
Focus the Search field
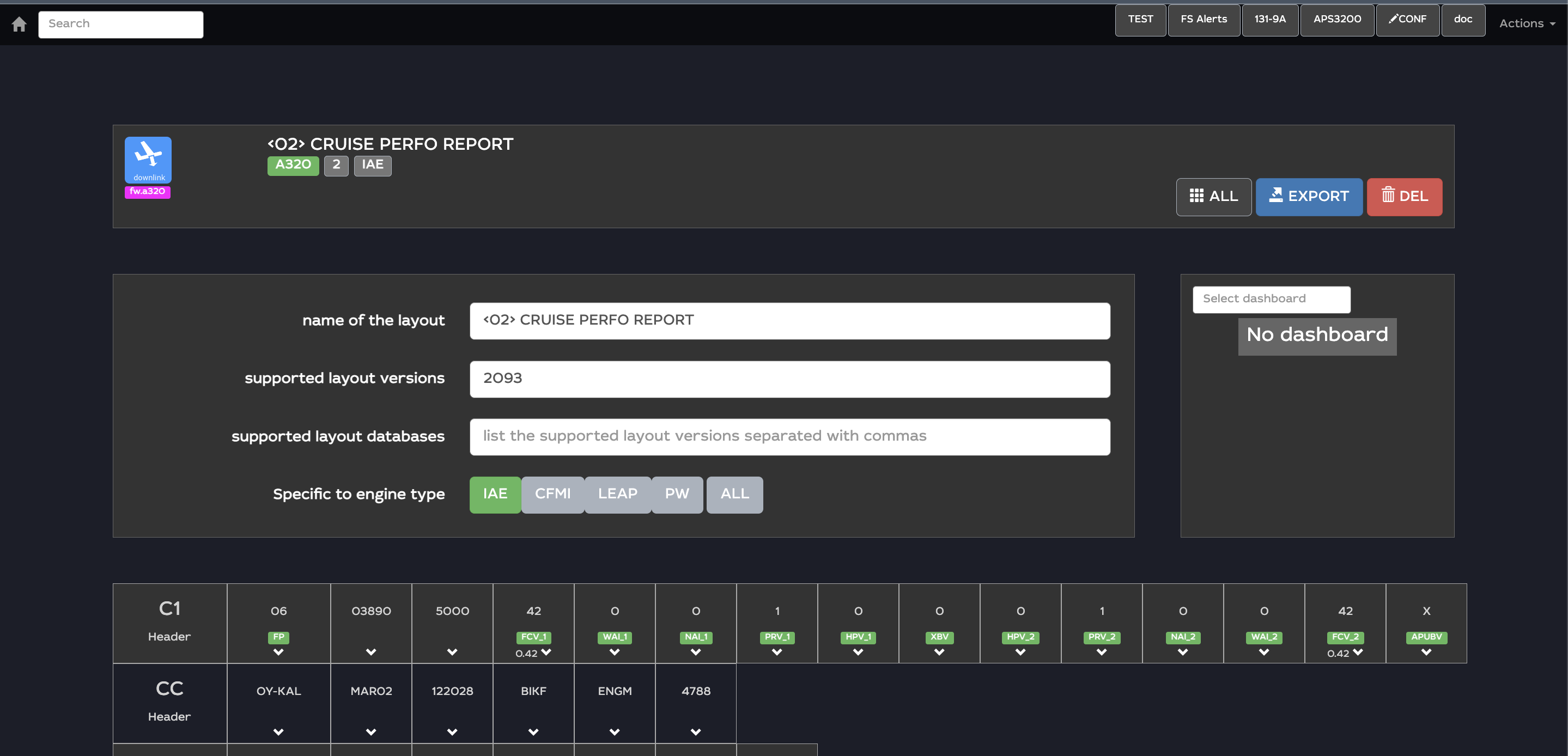(120, 25)
